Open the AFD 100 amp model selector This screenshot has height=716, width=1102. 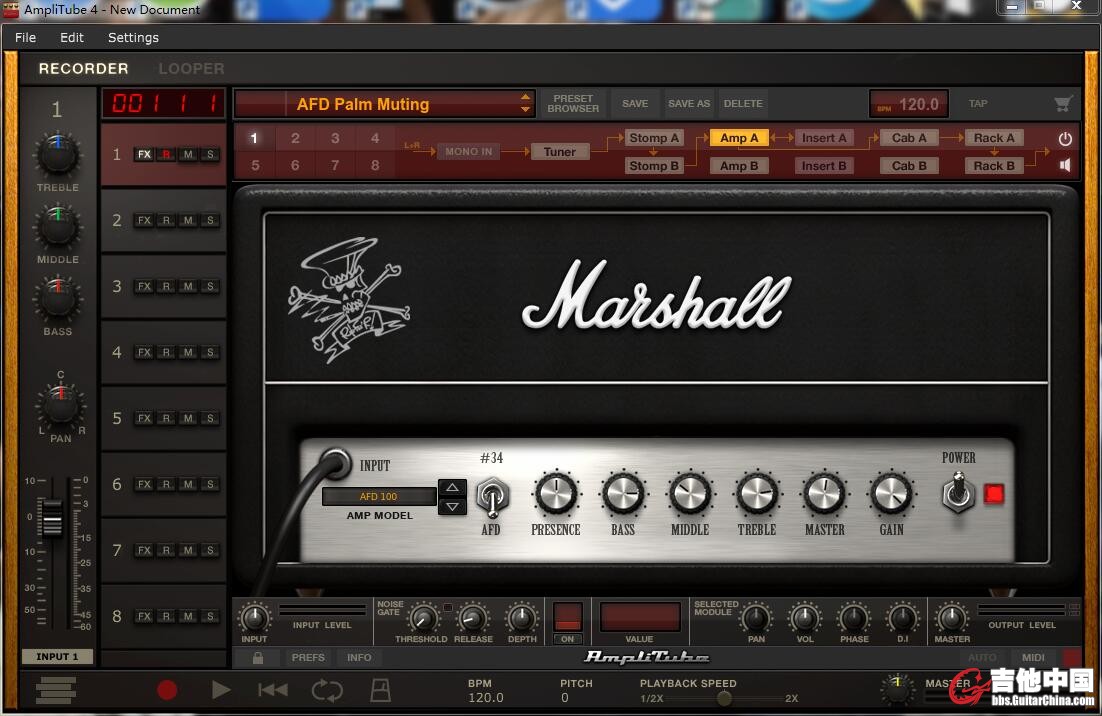[379, 496]
